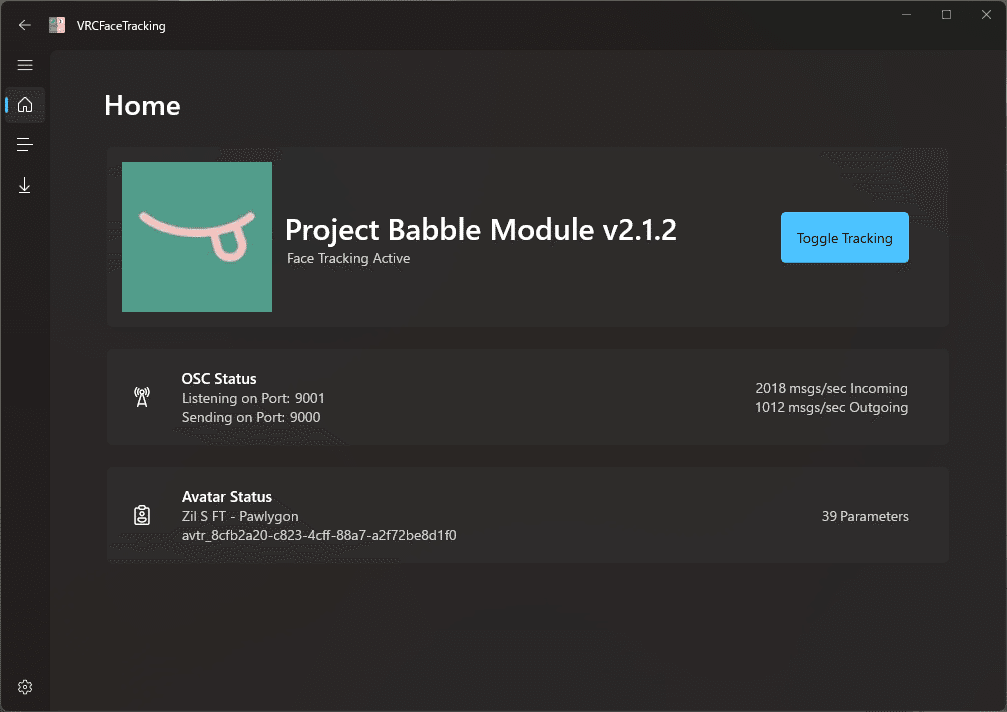This screenshot has height=712, width=1007.
Task: Click the 39 Parameters label
Action: pos(864,516)
